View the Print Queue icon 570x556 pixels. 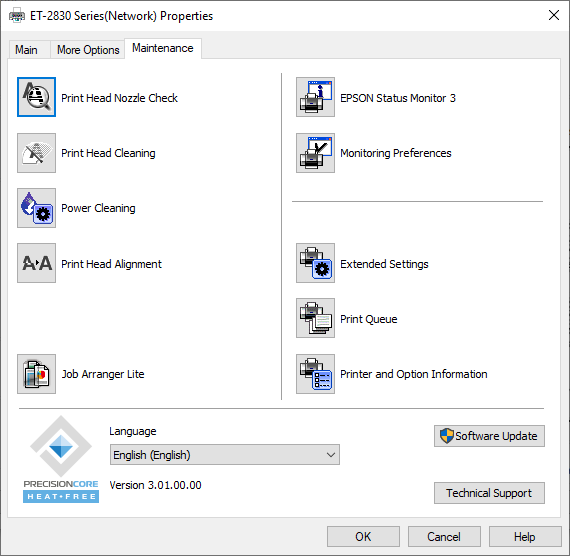[x=315, y=318]
